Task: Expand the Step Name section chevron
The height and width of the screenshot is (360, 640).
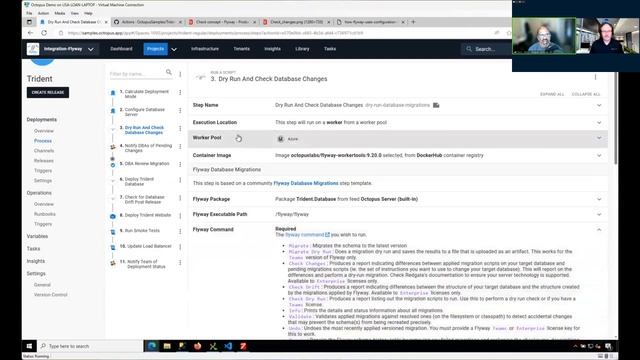Action: click(x=599, y=105)
